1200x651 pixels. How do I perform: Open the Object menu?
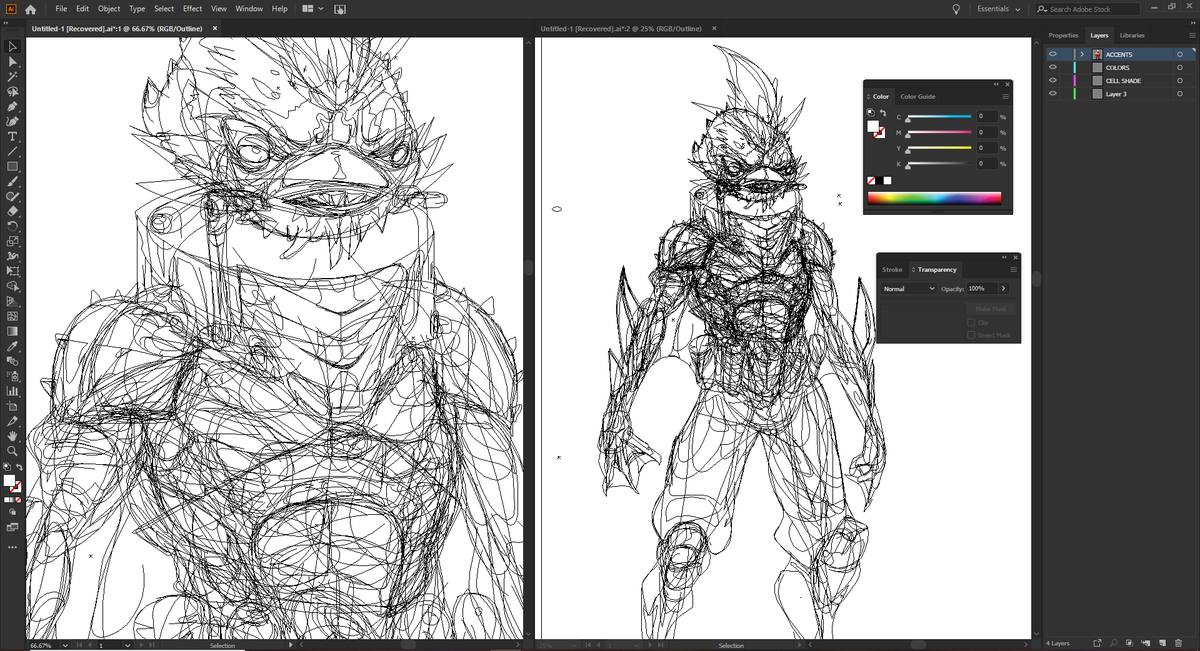109,8
